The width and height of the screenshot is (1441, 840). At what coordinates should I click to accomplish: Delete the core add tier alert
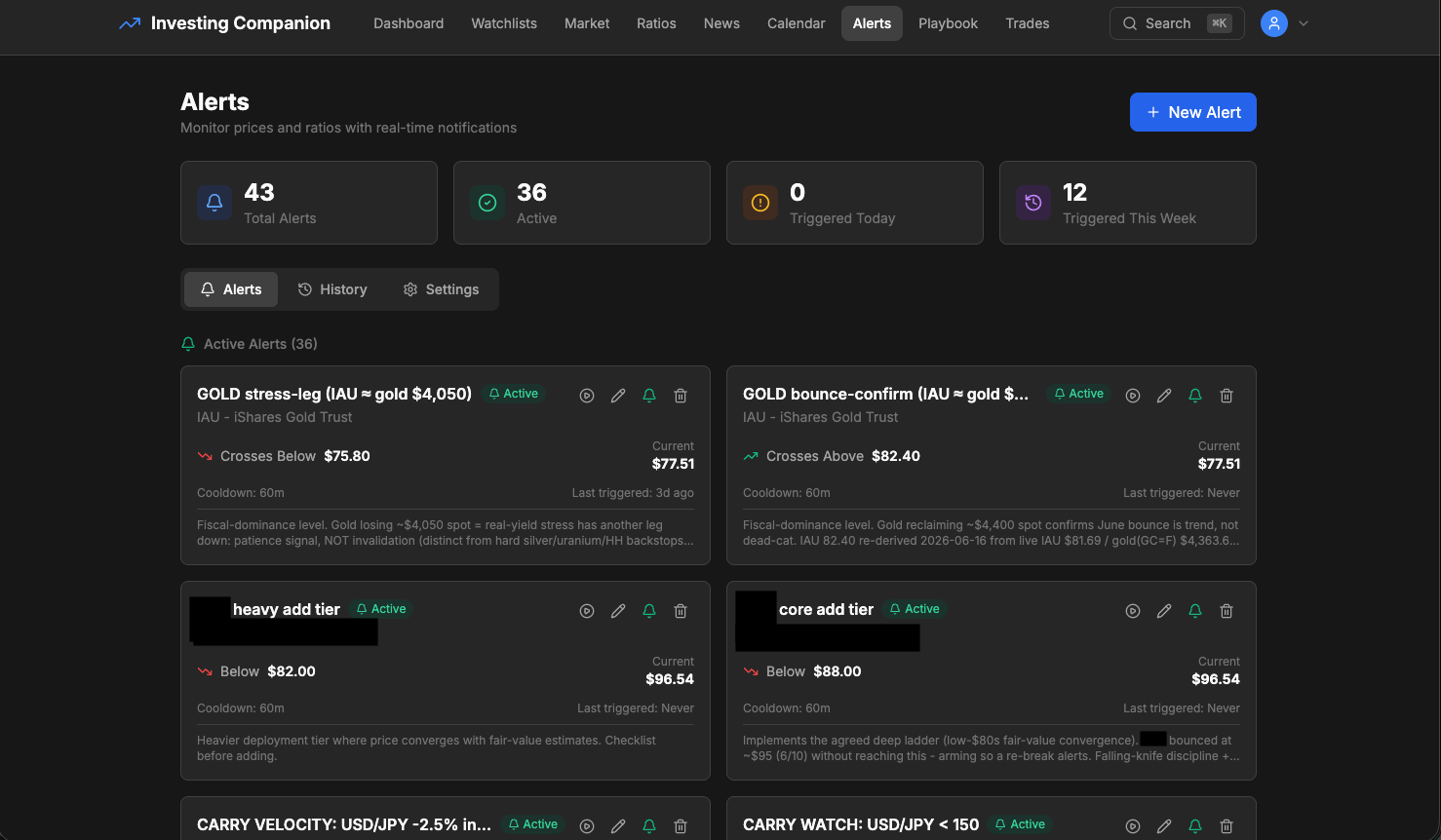pyautogui.click(x=1227, y=611)
